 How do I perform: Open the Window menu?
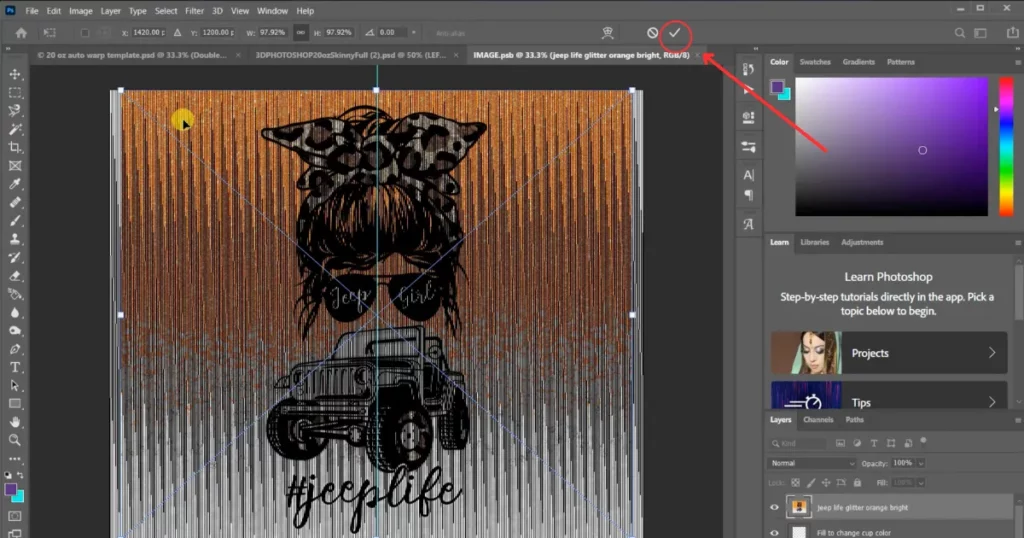(272, 11)
